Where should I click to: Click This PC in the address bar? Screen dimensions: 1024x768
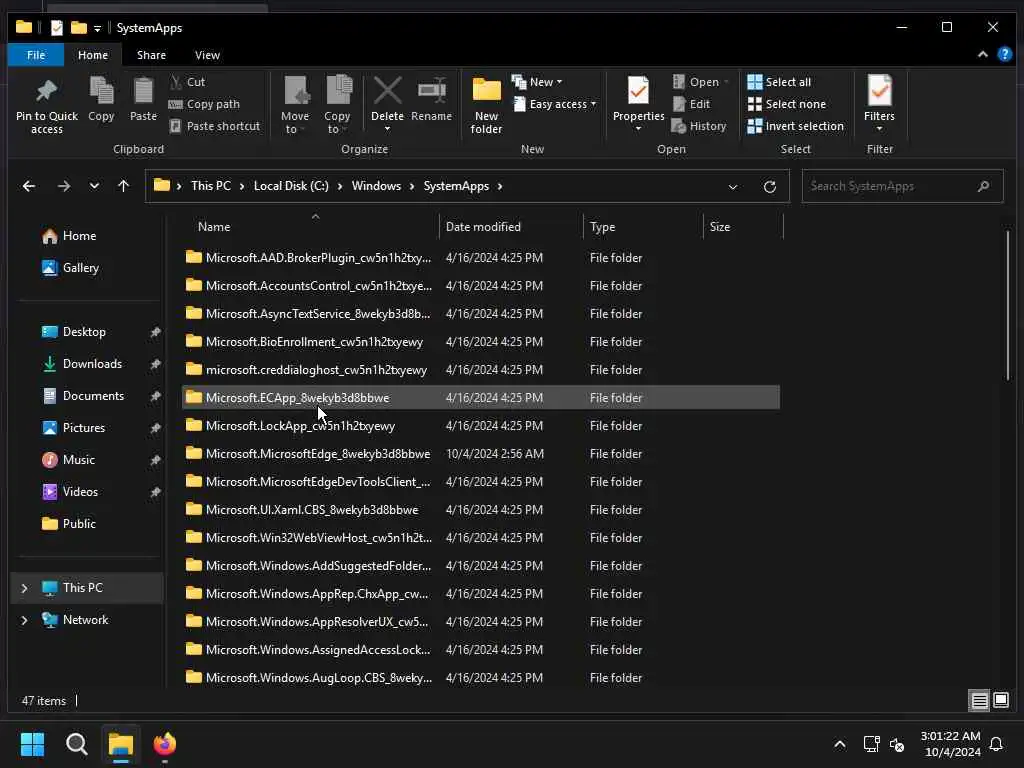point(210,186)
